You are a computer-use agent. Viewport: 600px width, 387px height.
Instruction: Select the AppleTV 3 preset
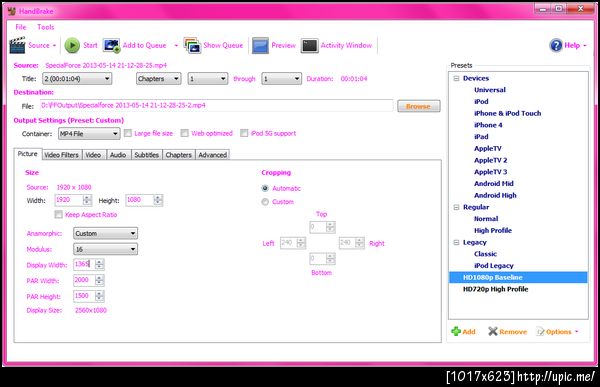[x=491, y=172]
